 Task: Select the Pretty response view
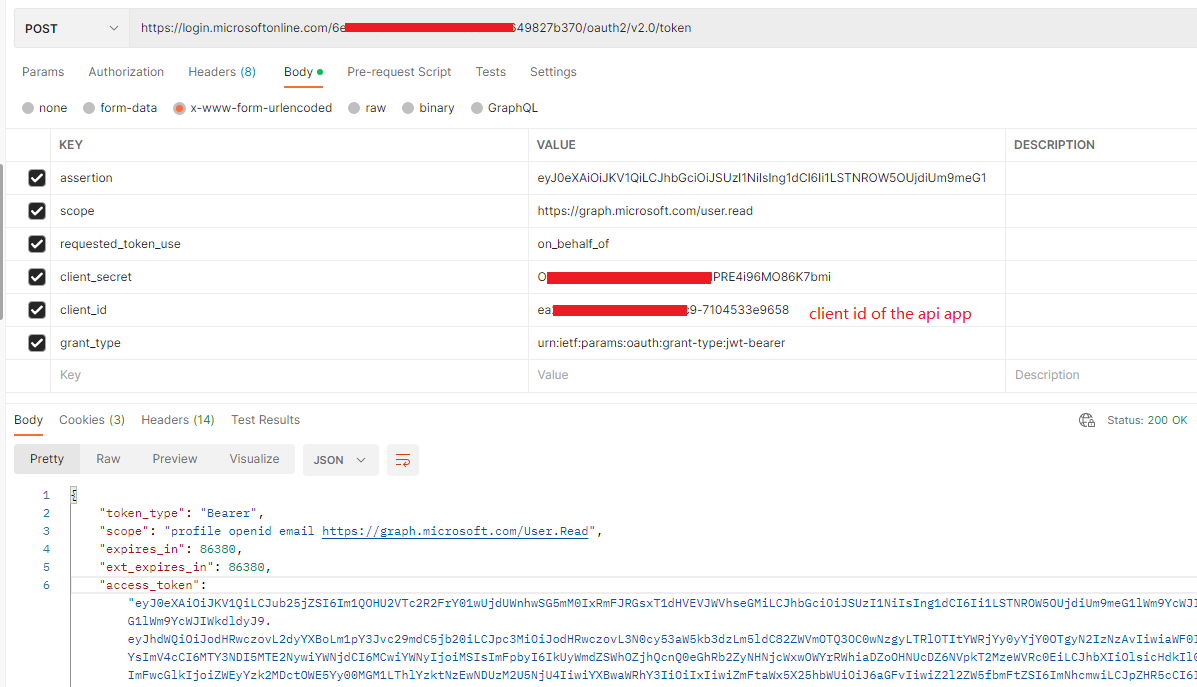coord(46,458)
